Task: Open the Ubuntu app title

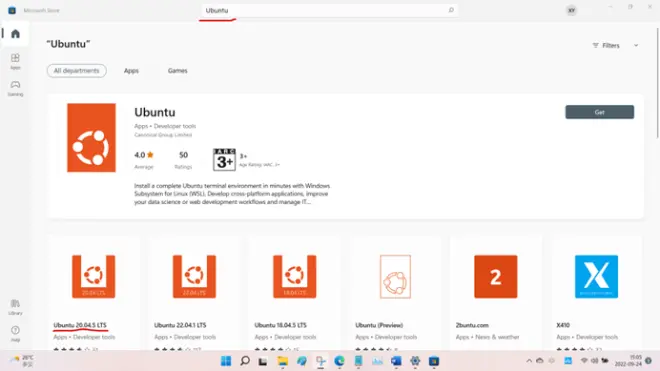Action: pyautogui.click(x=154, y=112)
